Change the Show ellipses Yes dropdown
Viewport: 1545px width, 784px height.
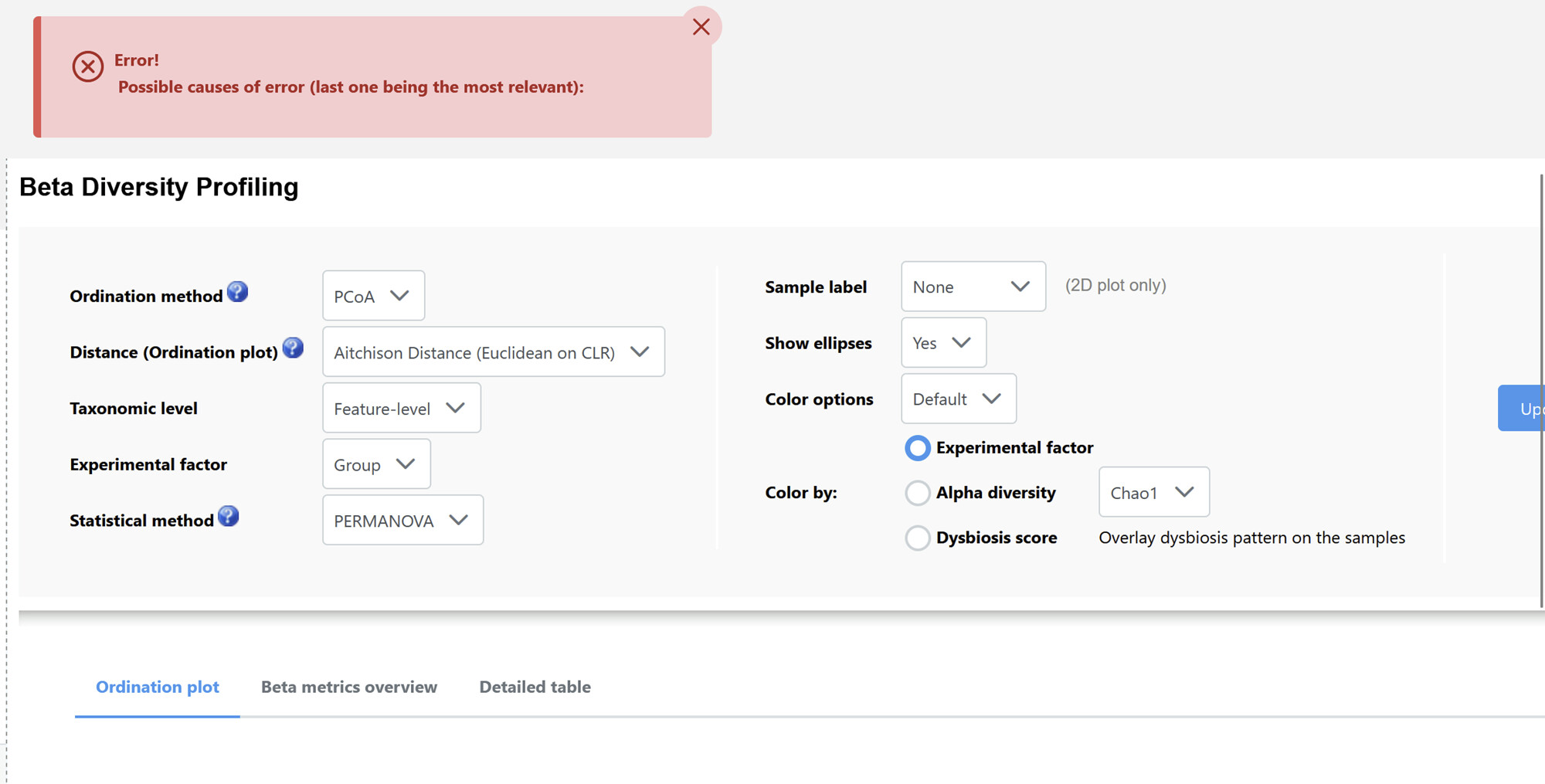click(x=944, y=342)
